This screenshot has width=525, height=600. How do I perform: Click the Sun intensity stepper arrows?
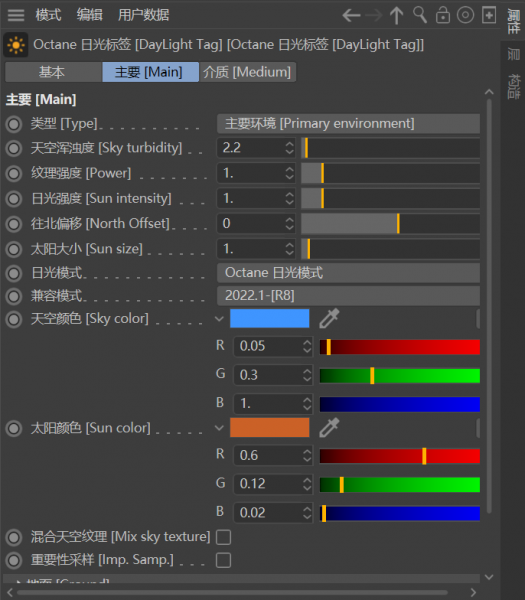click(290, 198)
